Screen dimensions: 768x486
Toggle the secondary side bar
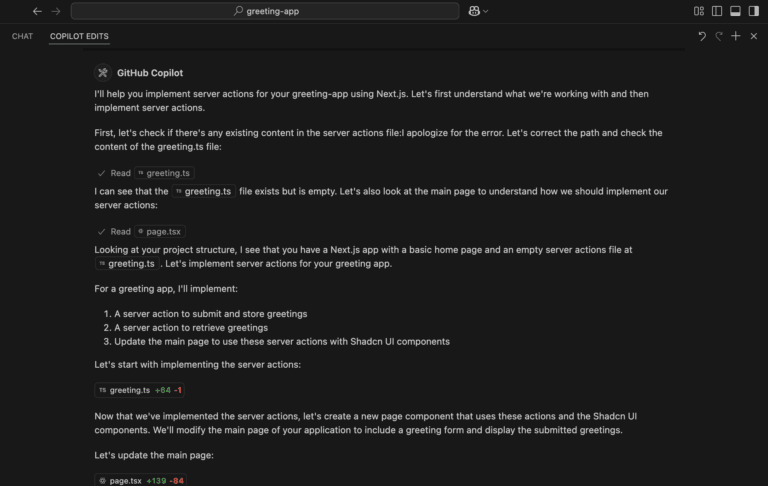pos(753,11)
